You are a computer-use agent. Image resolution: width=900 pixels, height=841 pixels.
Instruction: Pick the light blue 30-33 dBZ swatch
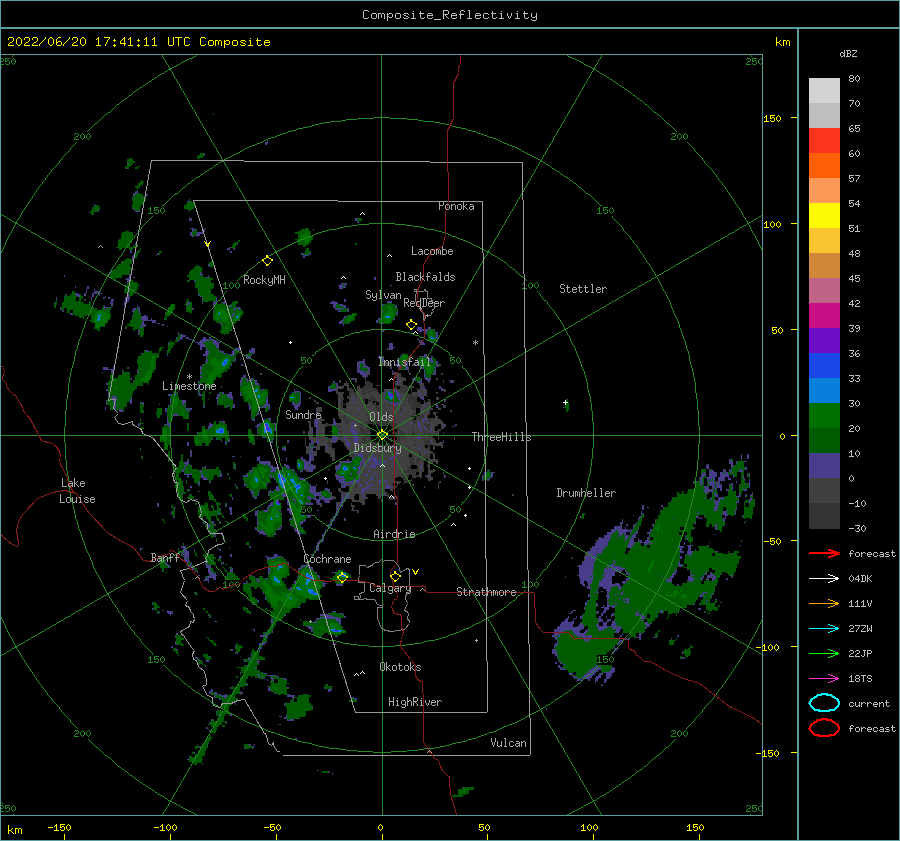pyautogui.click(x=824, y=391)
